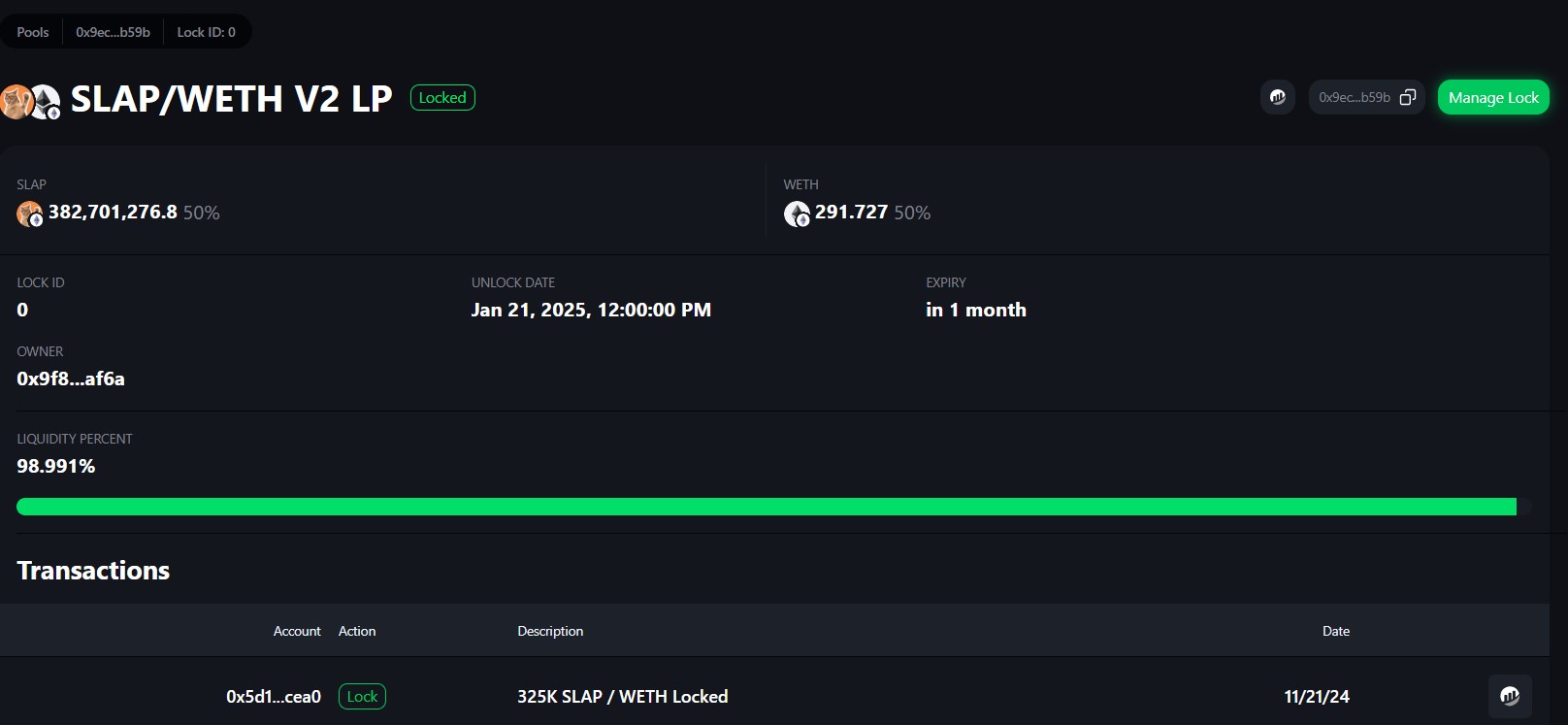Click the WETH token icon beside 291.727
The image size is (1568, 725).
[x=797, y=214]
